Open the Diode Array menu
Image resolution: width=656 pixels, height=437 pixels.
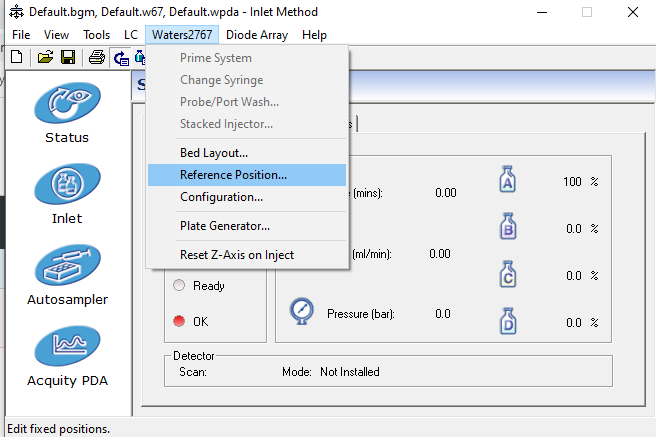coord(257,35)
